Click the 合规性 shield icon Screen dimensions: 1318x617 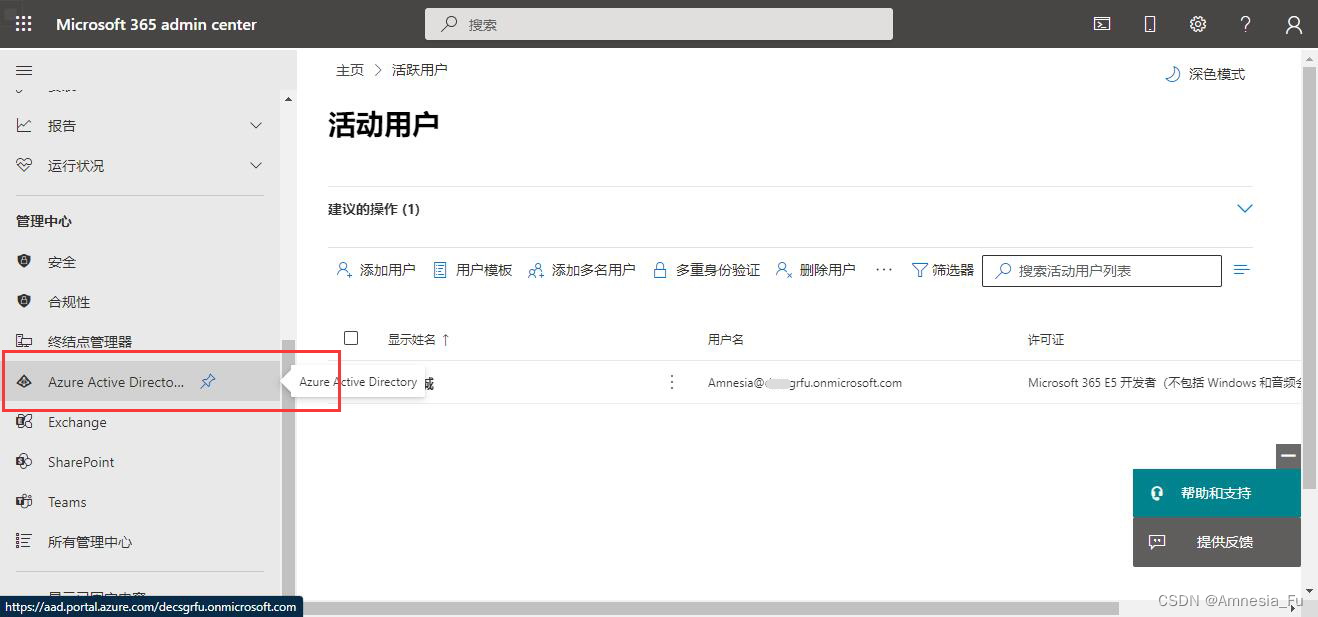click(24, 301)
